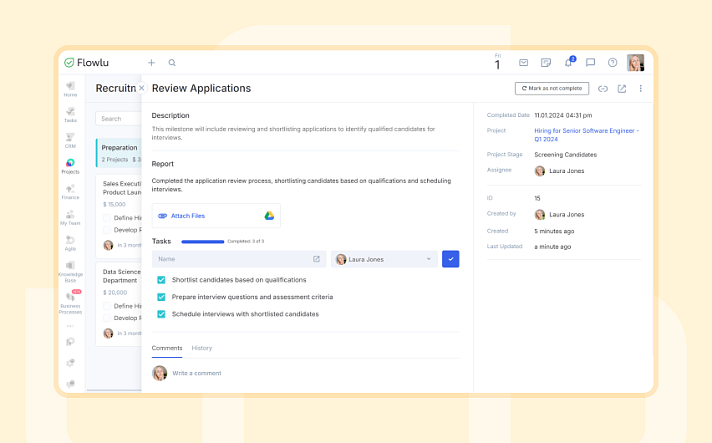The image size is (712, 443).
Task: Open Projects in the sidebar
Action: 70,166
